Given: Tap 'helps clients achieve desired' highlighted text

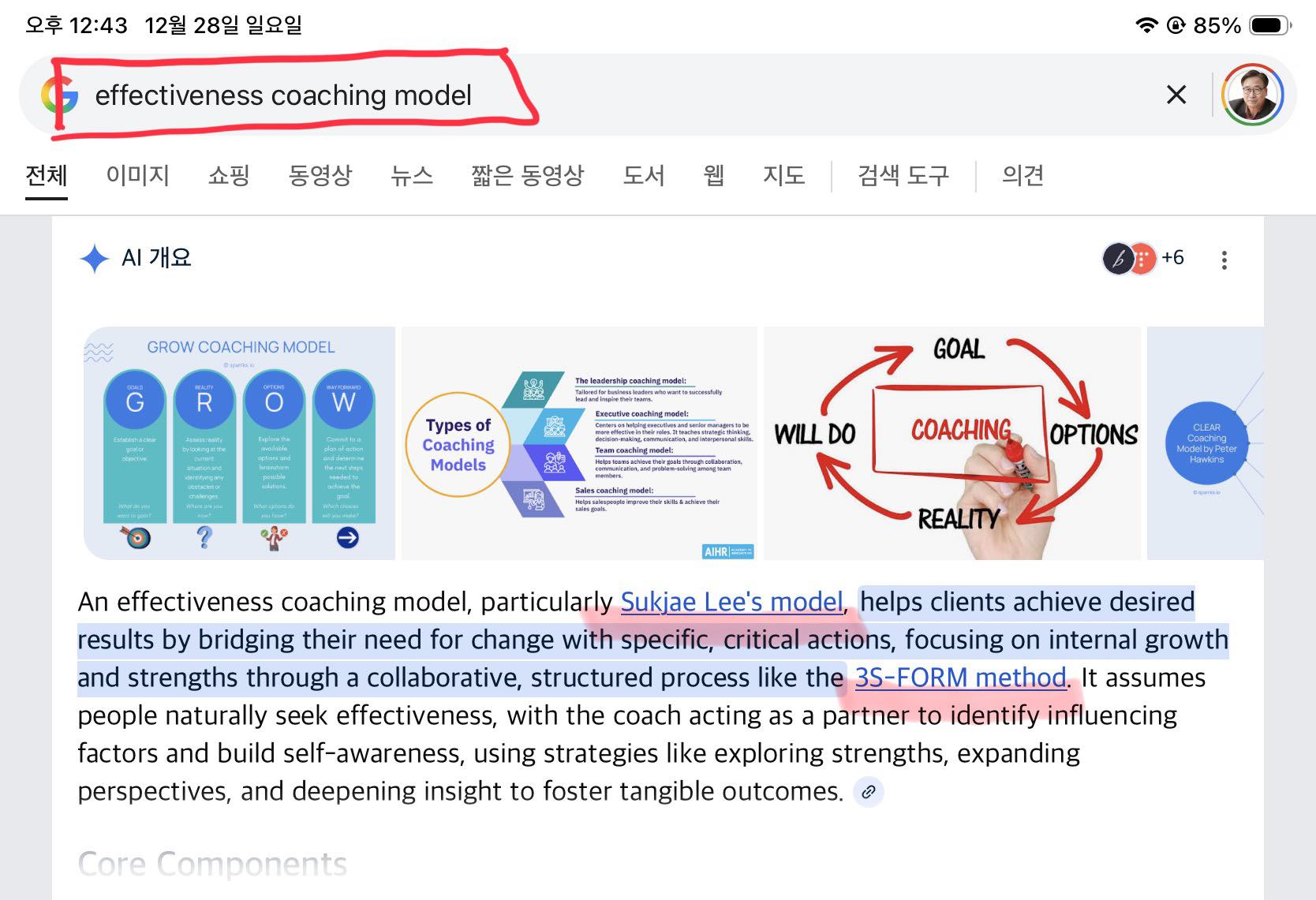Looking at the screenshot, I should point(1027,602).
